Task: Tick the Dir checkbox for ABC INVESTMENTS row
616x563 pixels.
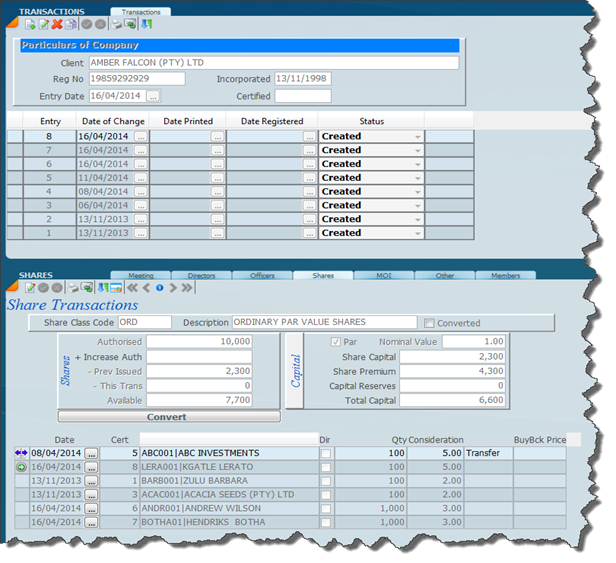Action: click(325, 453)
